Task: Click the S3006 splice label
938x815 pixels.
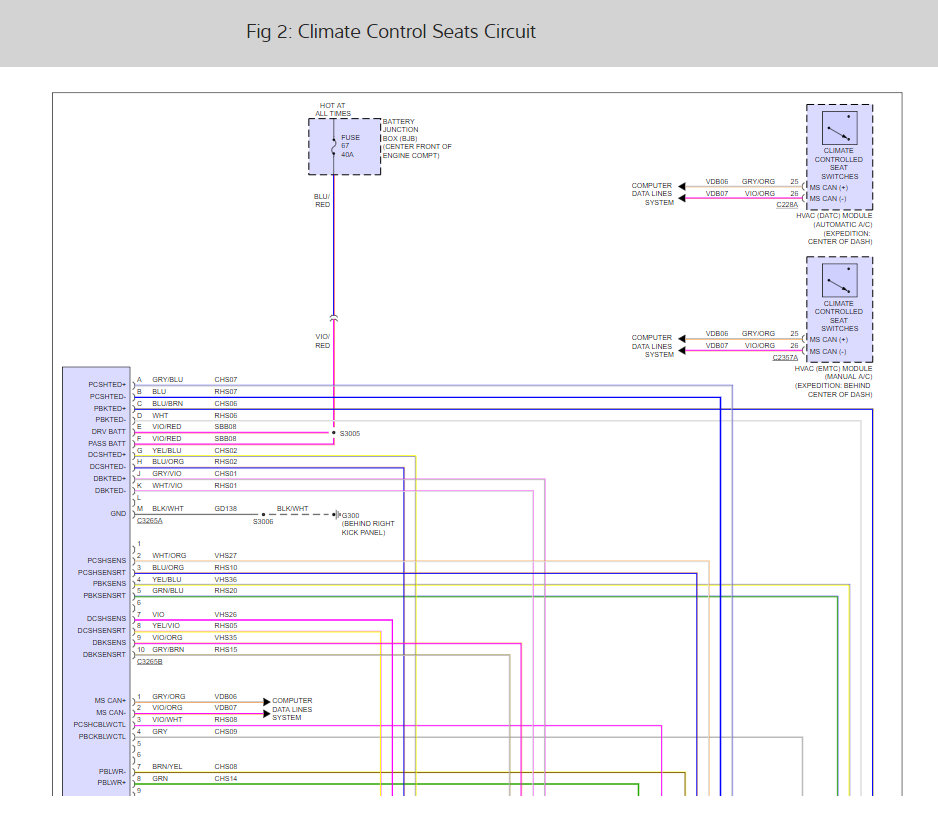Action: [x=263, y=522]
